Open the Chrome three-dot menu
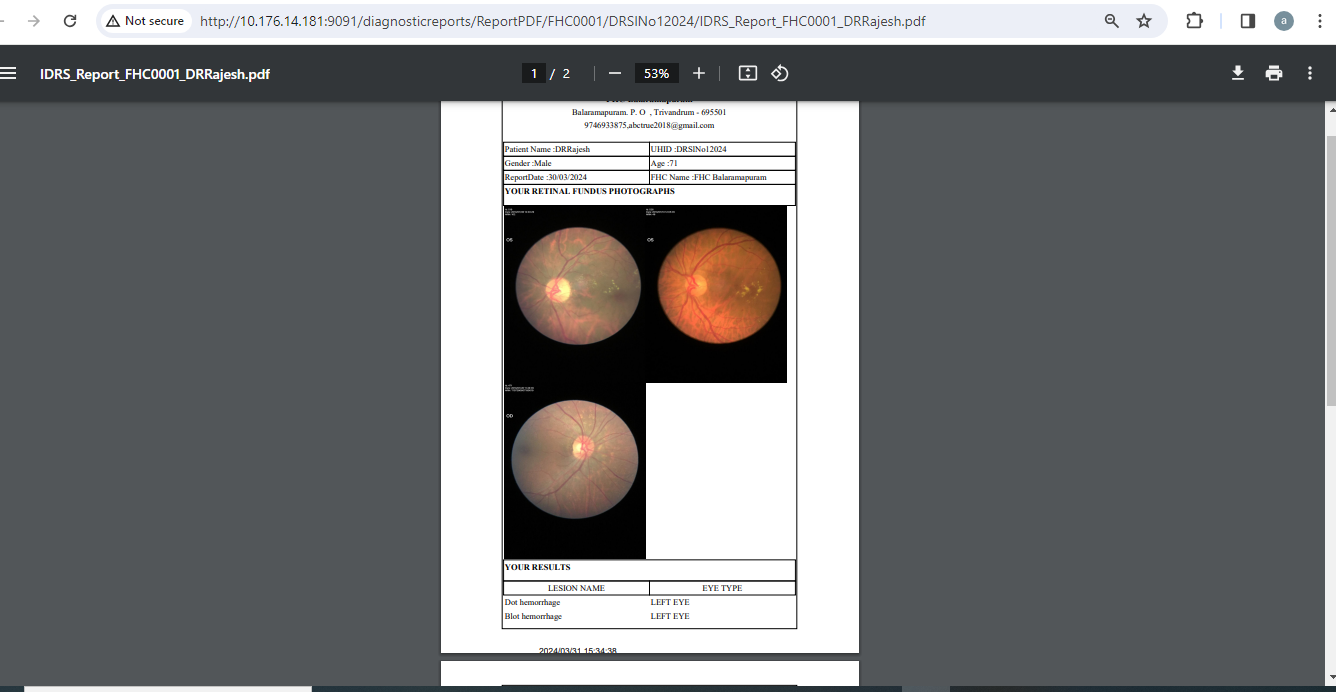Screen dimensions: 1336x692 (1318, 21)
